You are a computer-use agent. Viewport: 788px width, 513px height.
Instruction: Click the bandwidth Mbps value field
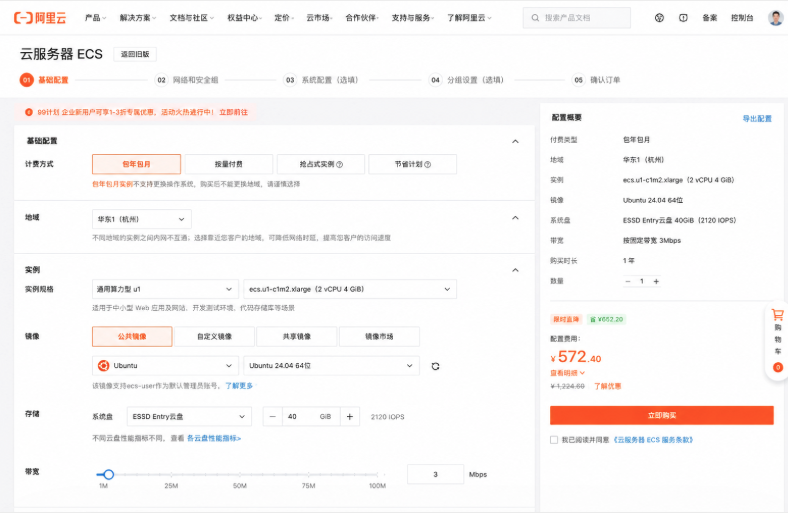click(x=435, y=474)
